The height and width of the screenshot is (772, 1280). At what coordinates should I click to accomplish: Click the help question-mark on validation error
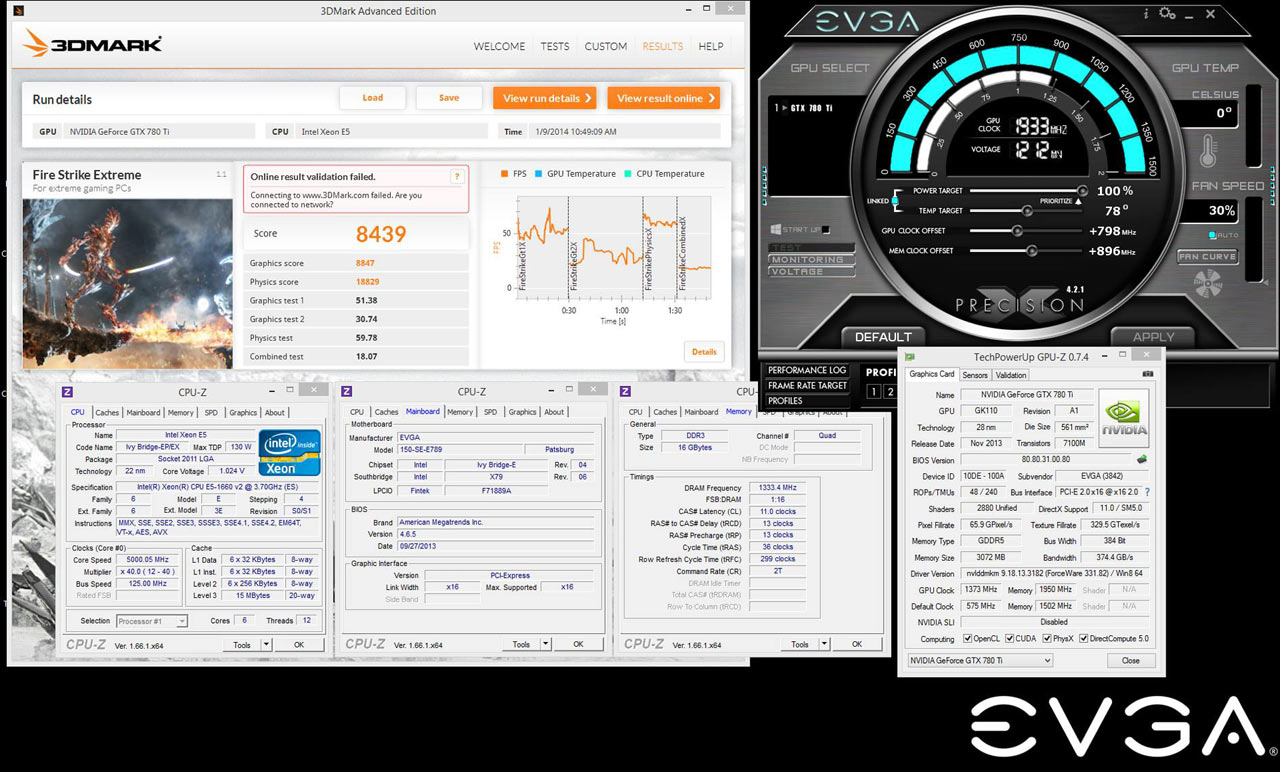(458, 175)
